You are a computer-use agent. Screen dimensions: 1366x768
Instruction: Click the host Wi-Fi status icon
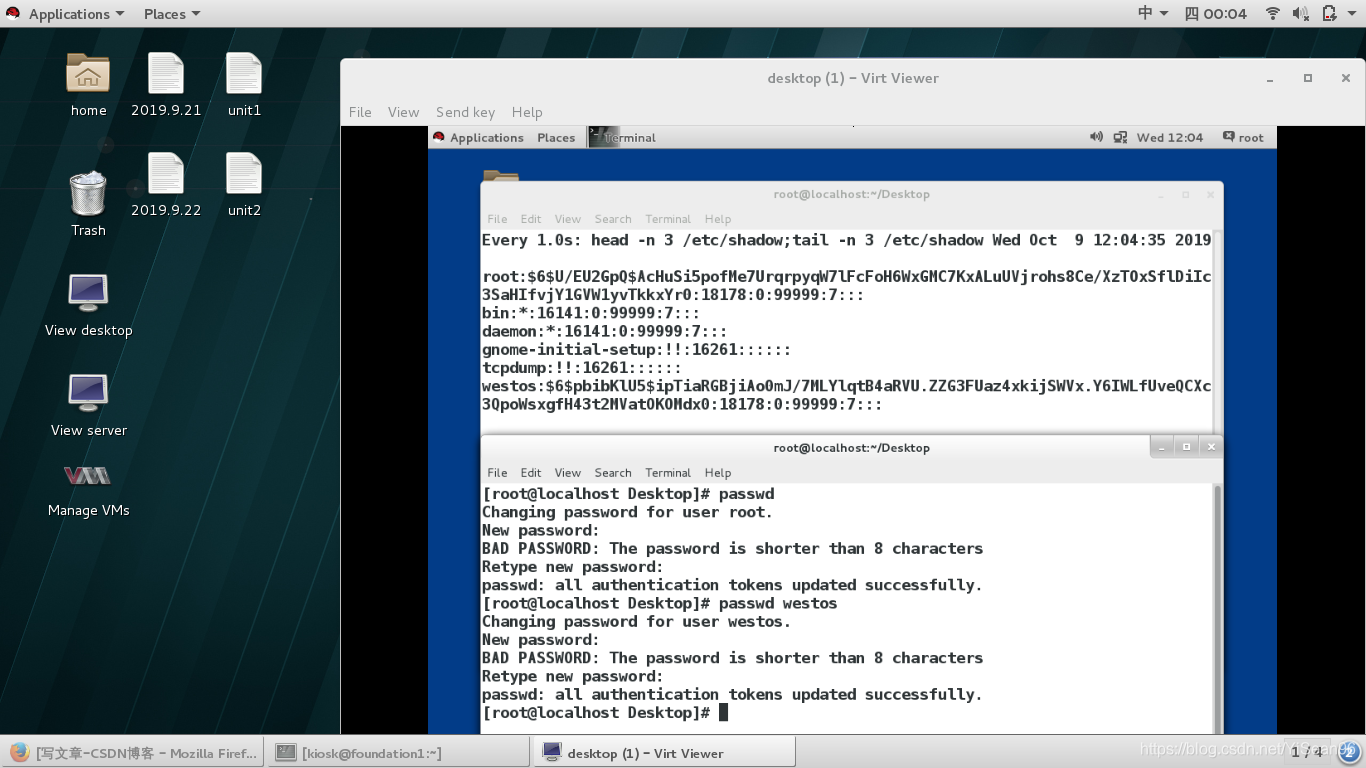1273,13
